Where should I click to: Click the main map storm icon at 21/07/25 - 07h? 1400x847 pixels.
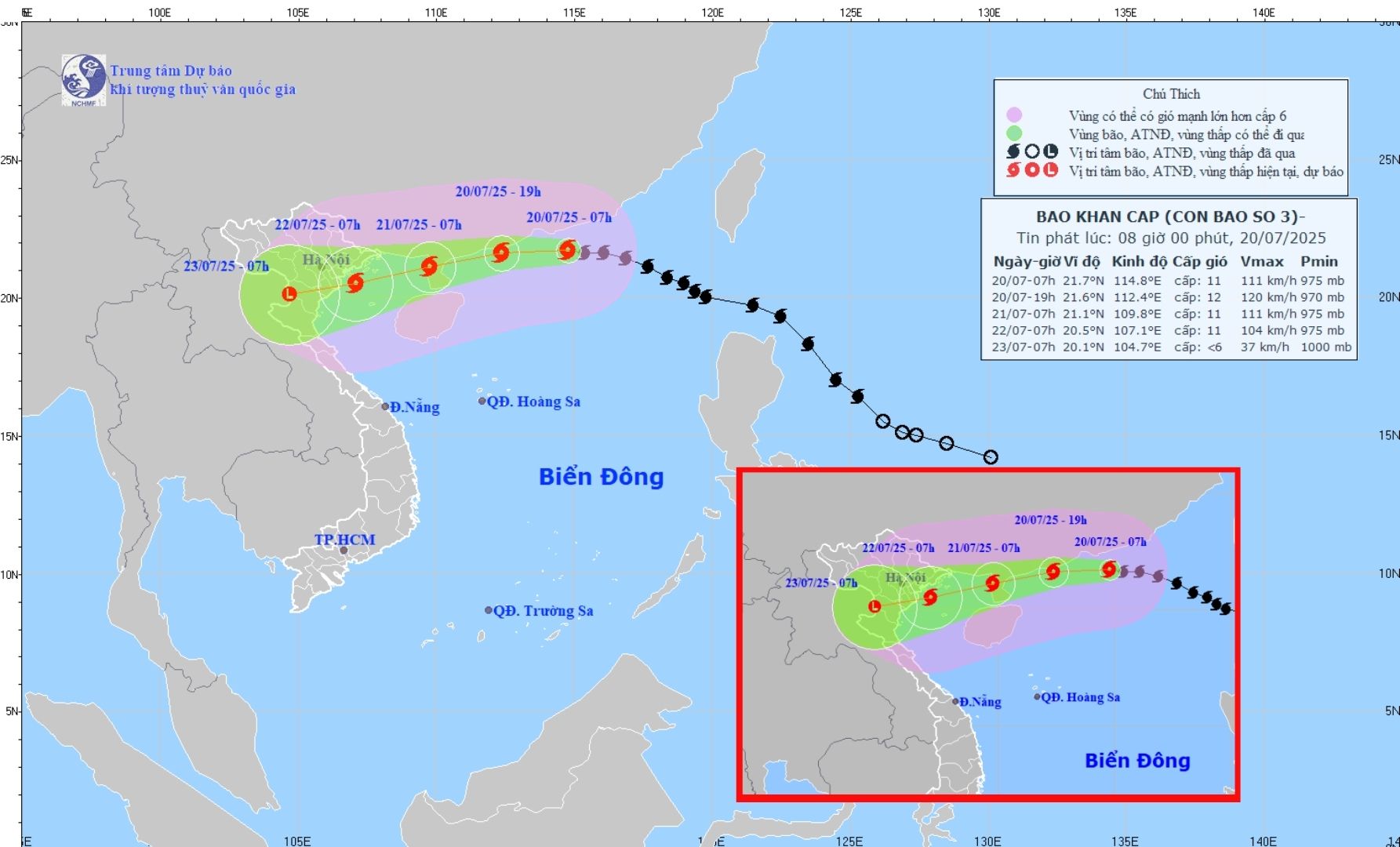point(429,266)
